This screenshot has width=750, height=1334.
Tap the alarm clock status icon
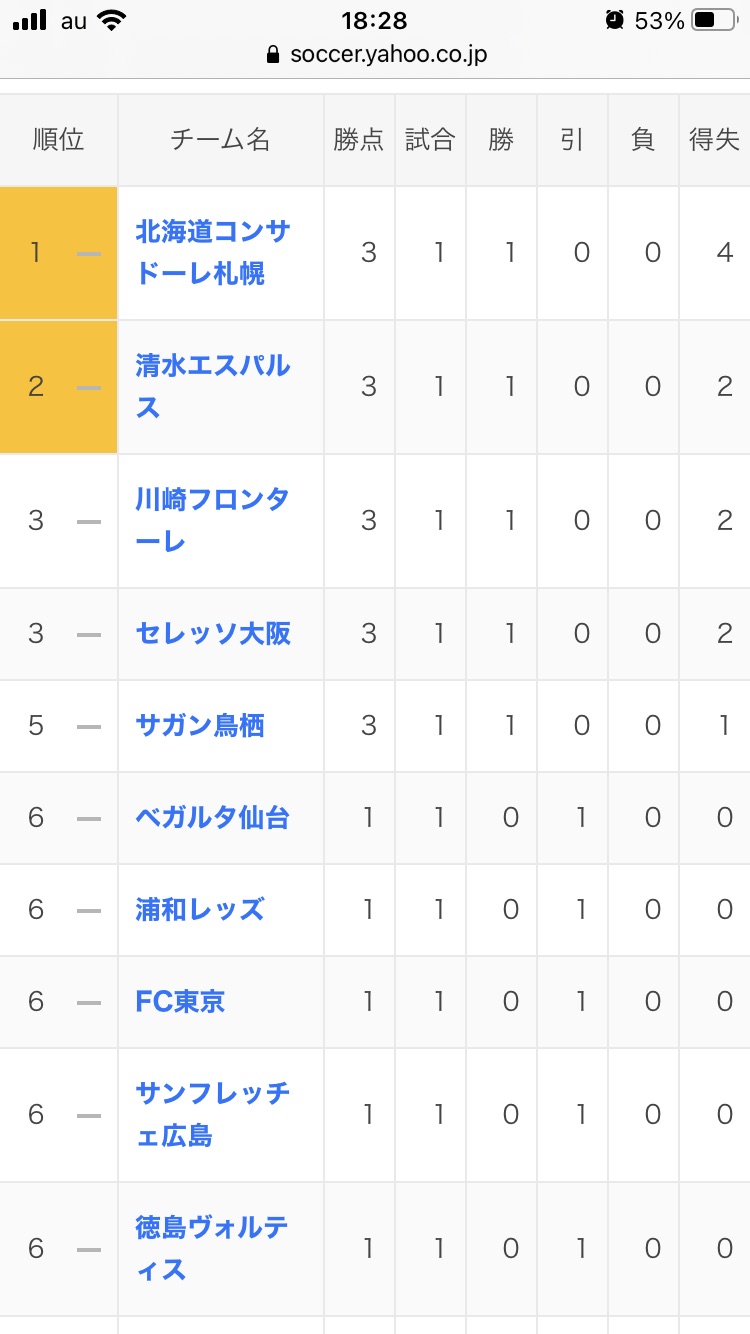pyautogui.click(x=614, y=20)
